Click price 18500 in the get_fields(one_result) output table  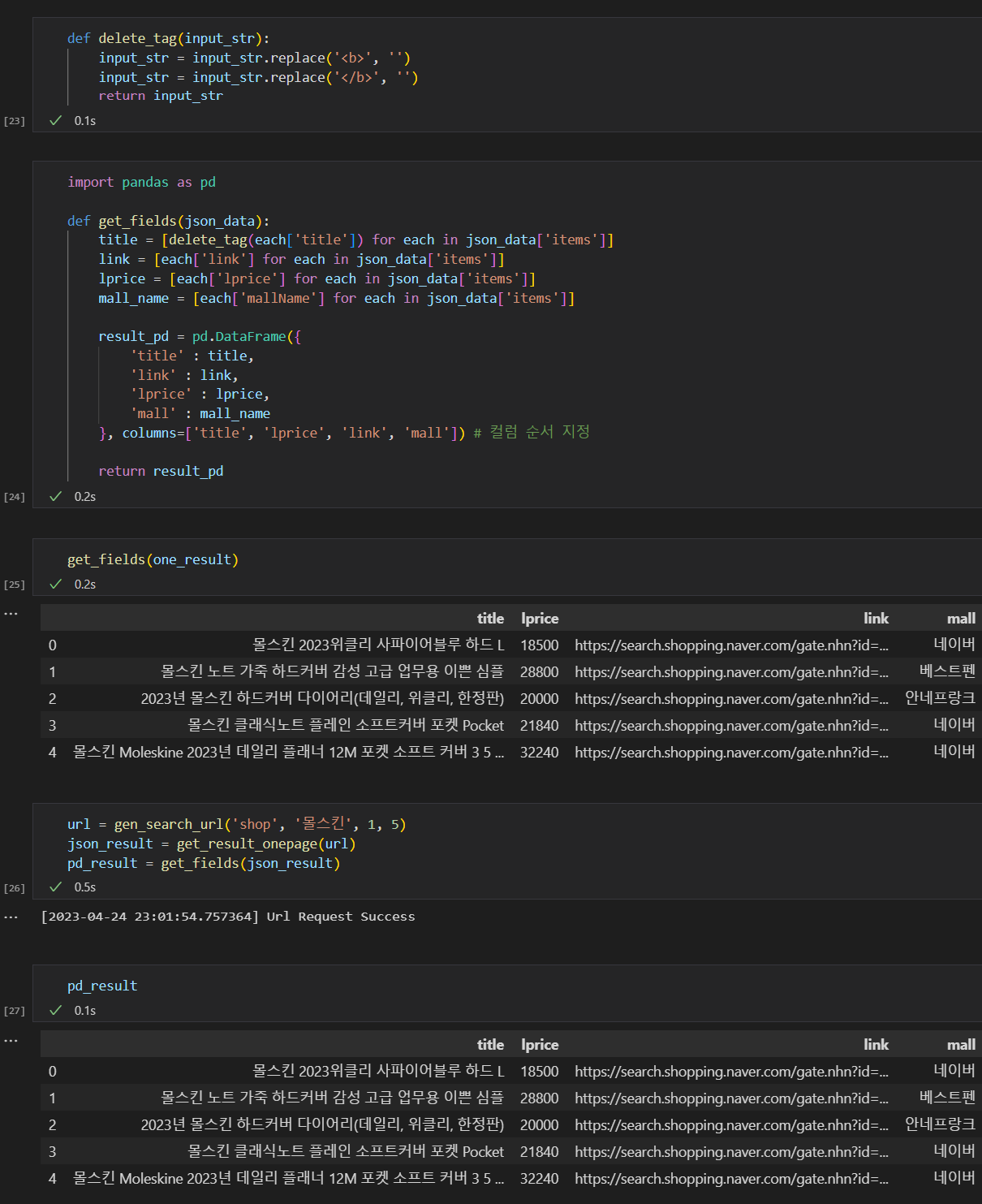pyautogui.click(x=540, y=645)
